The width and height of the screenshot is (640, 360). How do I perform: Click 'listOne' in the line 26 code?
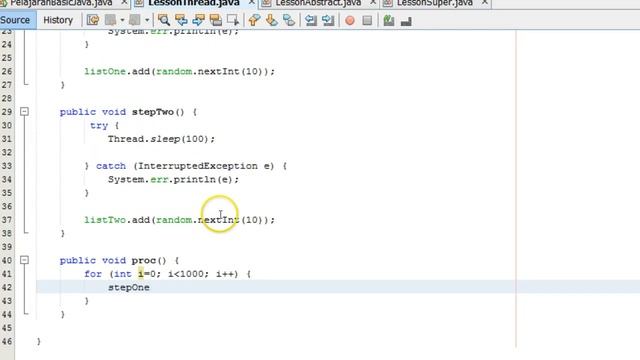pyautogui.click(x=105, y=71)
